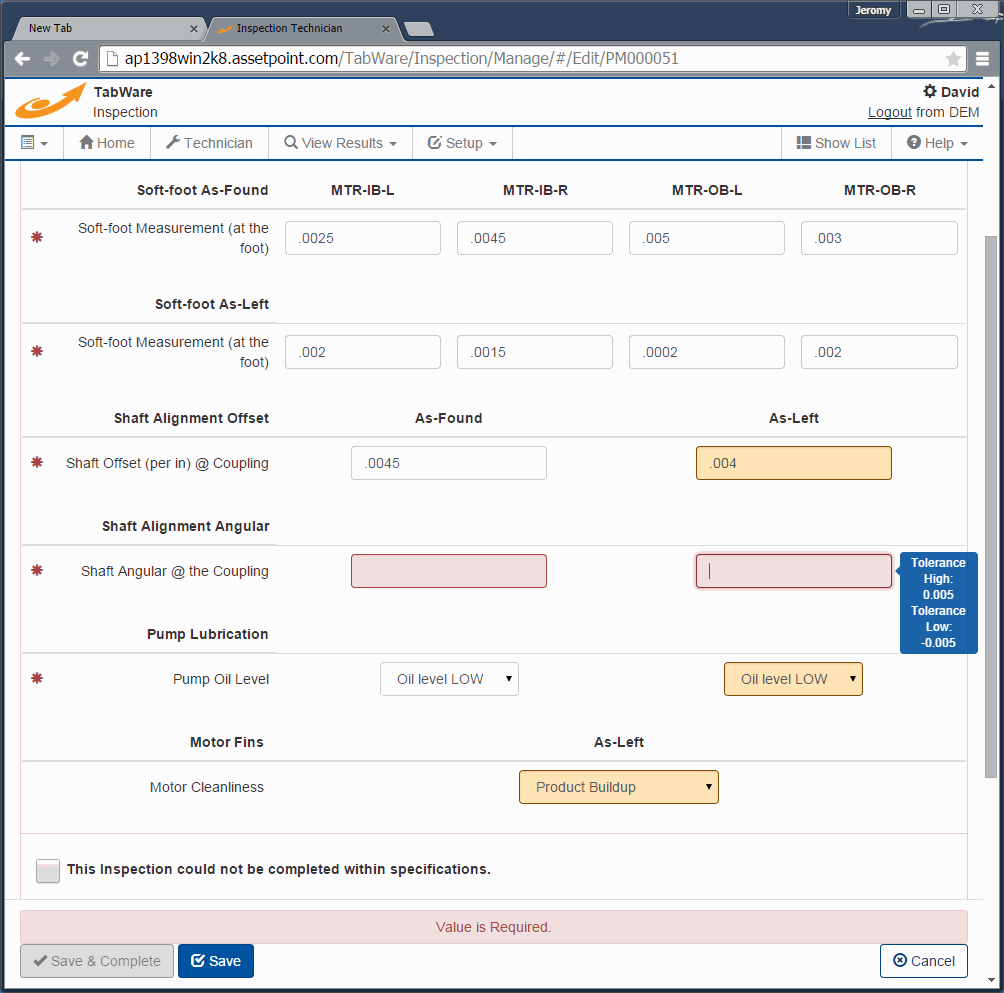The height and width of the screenshot is (993, 1004).
Task: Click the gear icon next to David
Action: coord(930,91)
